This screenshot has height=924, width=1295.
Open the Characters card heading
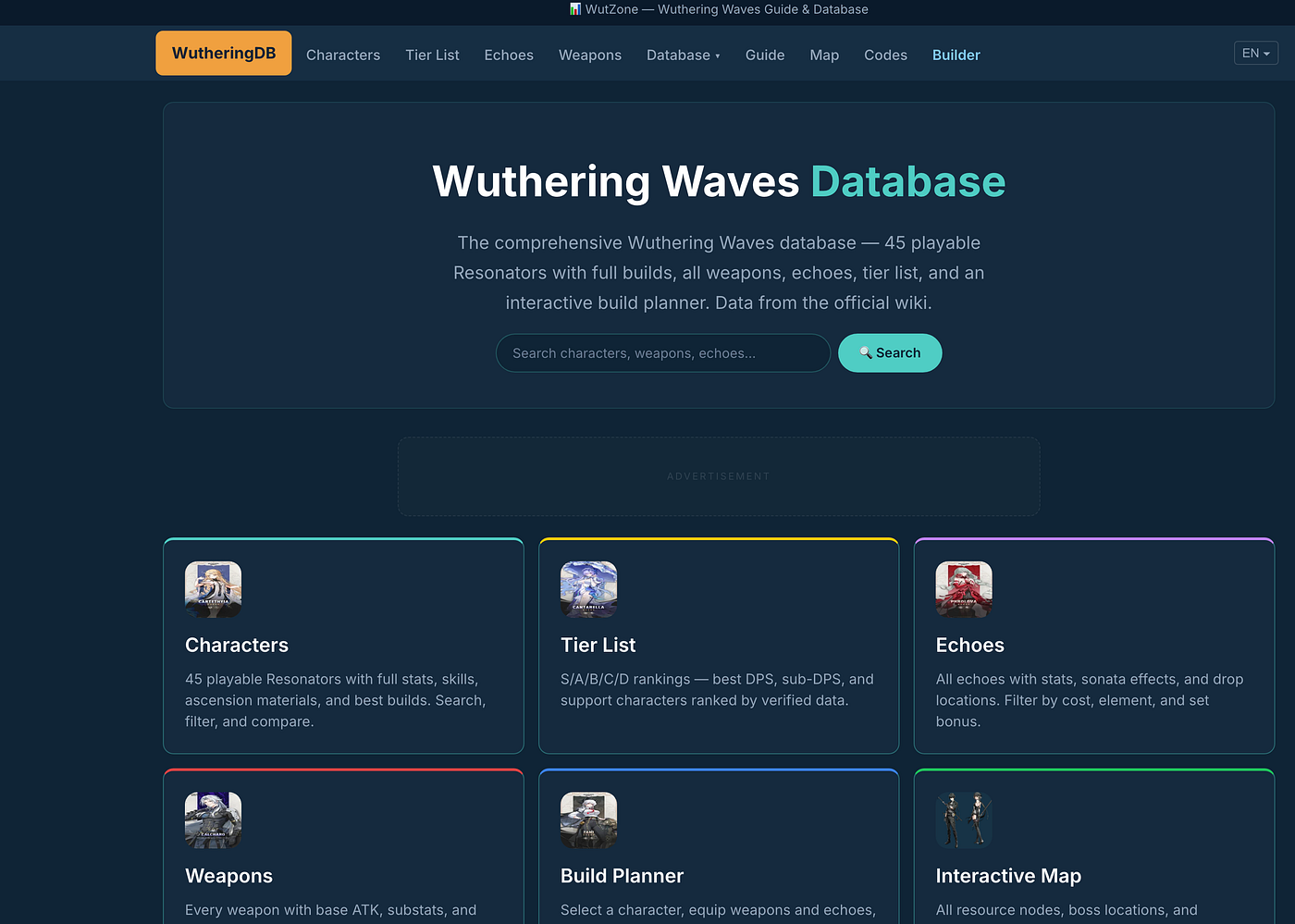click(x=237, y=646)
